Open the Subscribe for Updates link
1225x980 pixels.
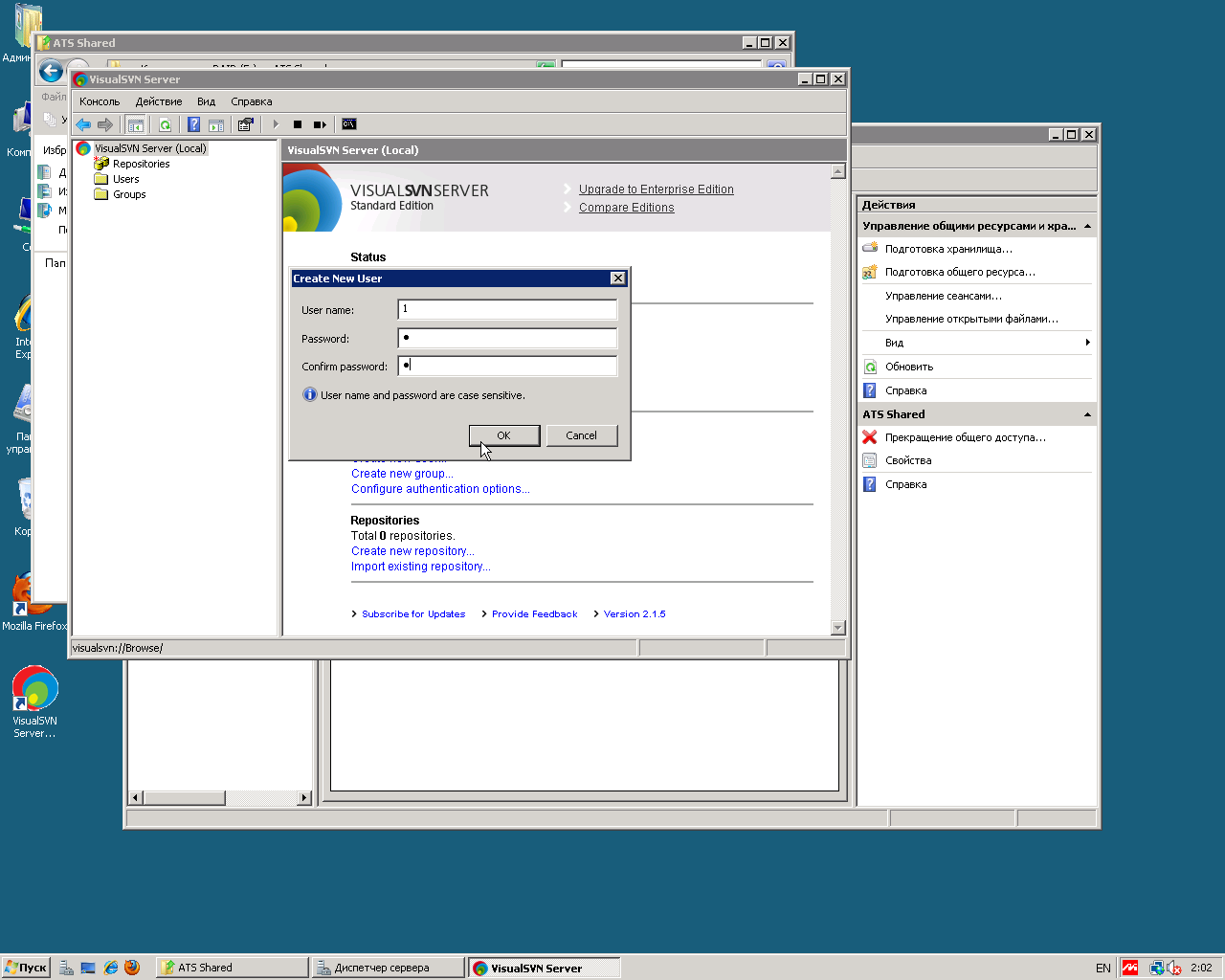413,614
